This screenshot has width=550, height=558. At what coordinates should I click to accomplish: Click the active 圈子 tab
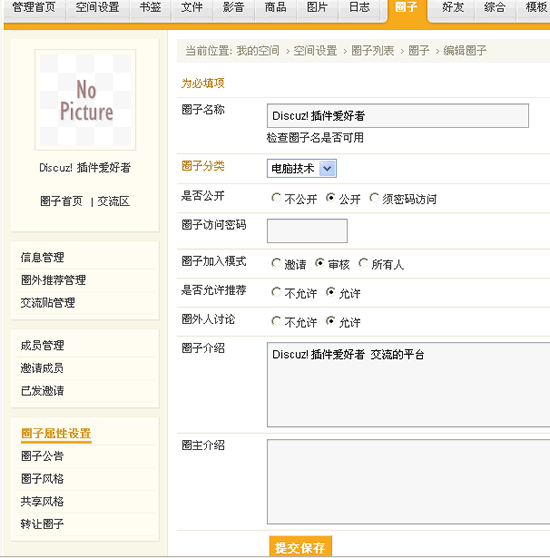406,9
